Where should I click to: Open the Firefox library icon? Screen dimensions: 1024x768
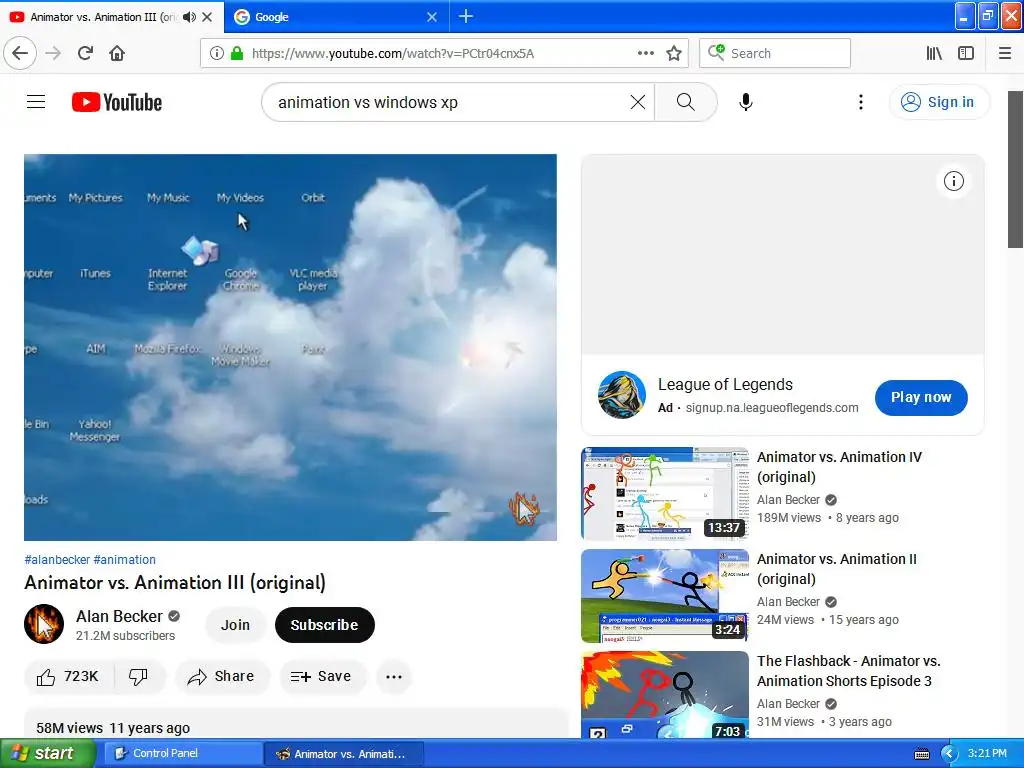click(934, 53)
